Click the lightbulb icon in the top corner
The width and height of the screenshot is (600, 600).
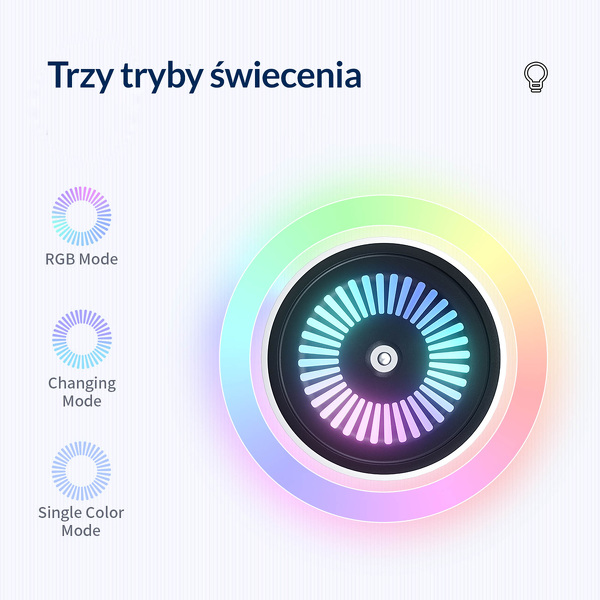pyautogui.click(x=536, y=78)
